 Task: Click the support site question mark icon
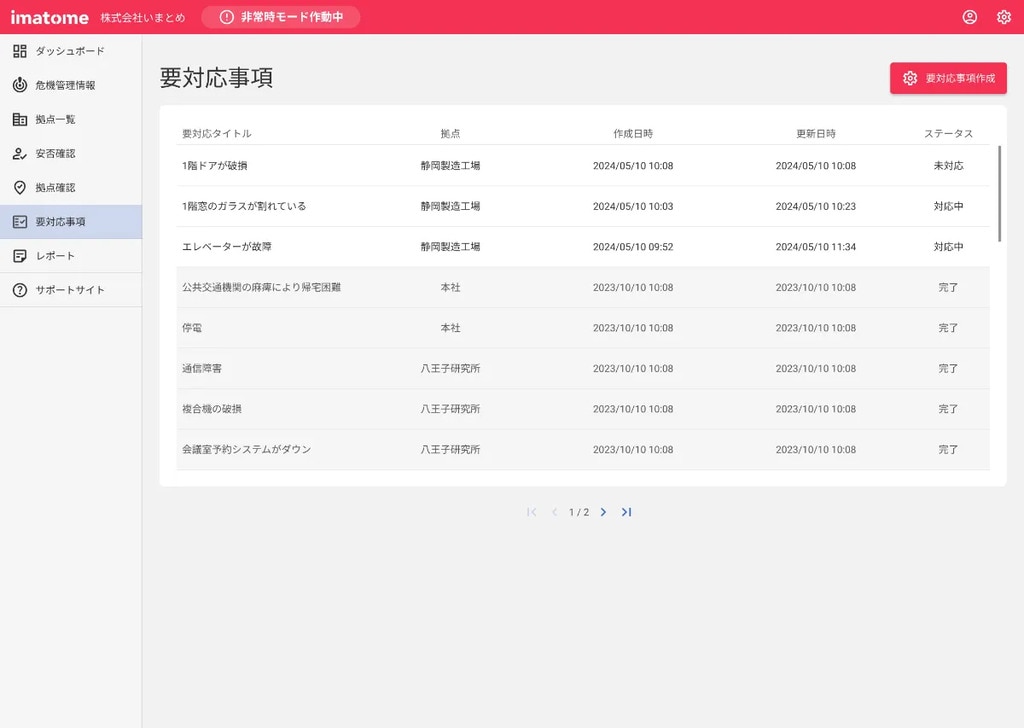click(20, 290)
